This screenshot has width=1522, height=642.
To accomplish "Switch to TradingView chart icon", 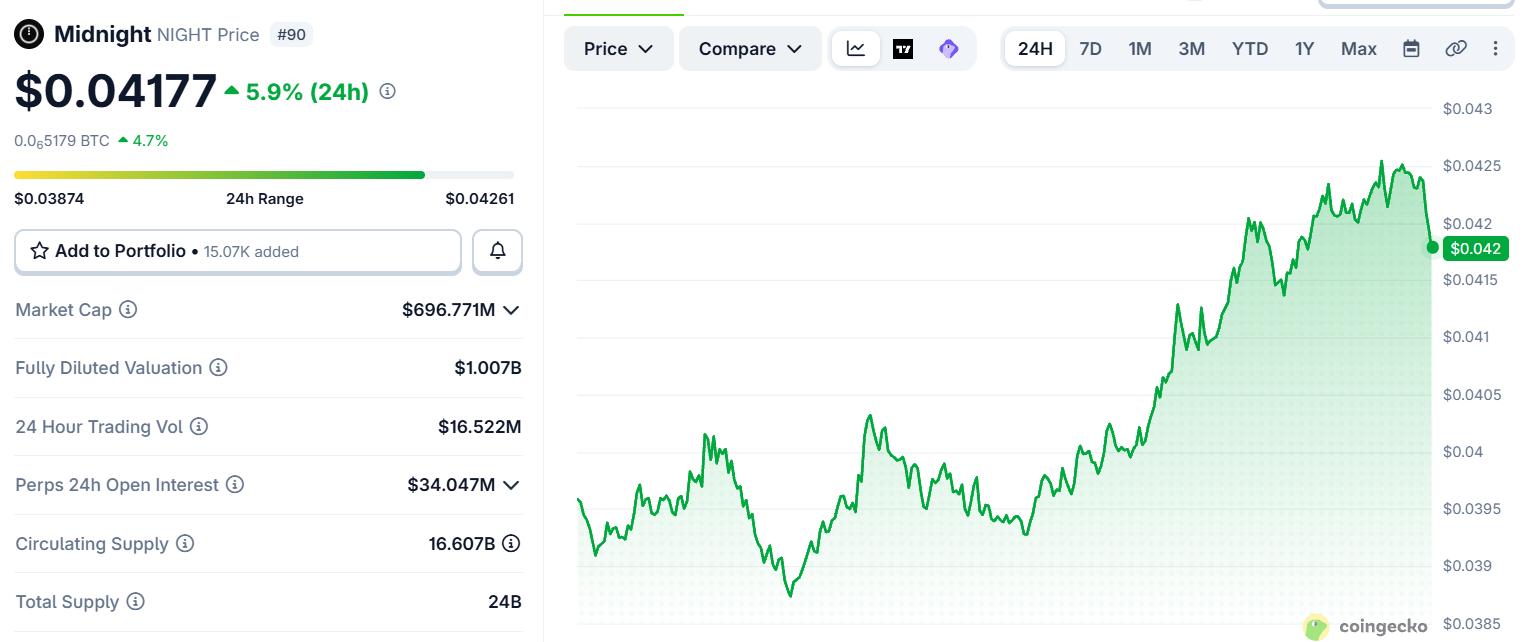I will [903, 49].
